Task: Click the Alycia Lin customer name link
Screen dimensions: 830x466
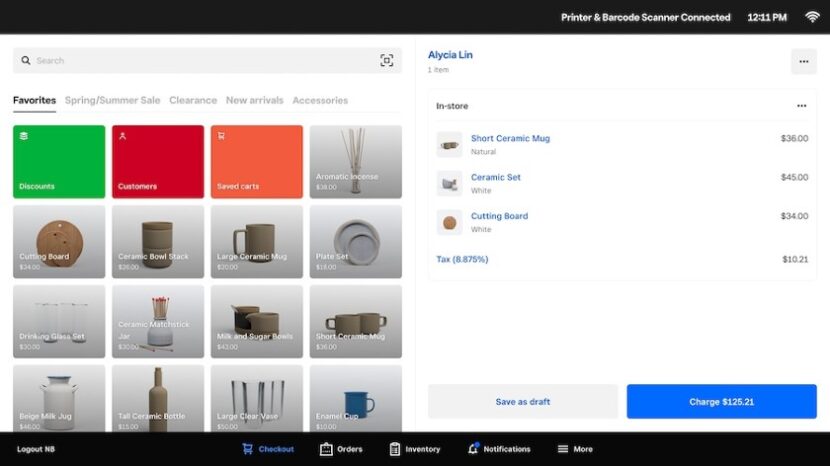Action: (x=450, y=55)
